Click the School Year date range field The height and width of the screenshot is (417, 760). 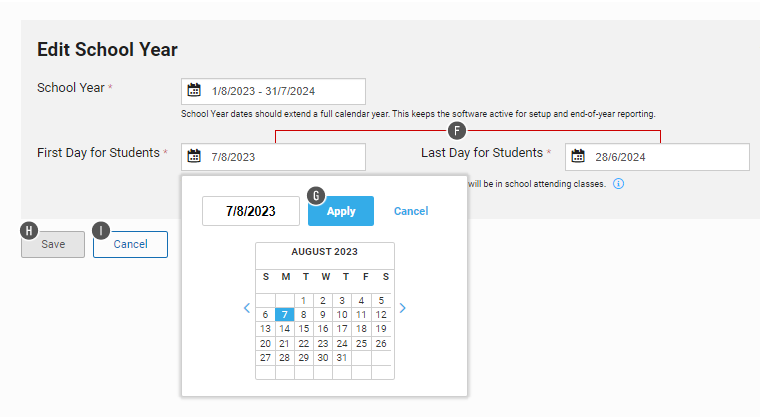coord(283,91)
